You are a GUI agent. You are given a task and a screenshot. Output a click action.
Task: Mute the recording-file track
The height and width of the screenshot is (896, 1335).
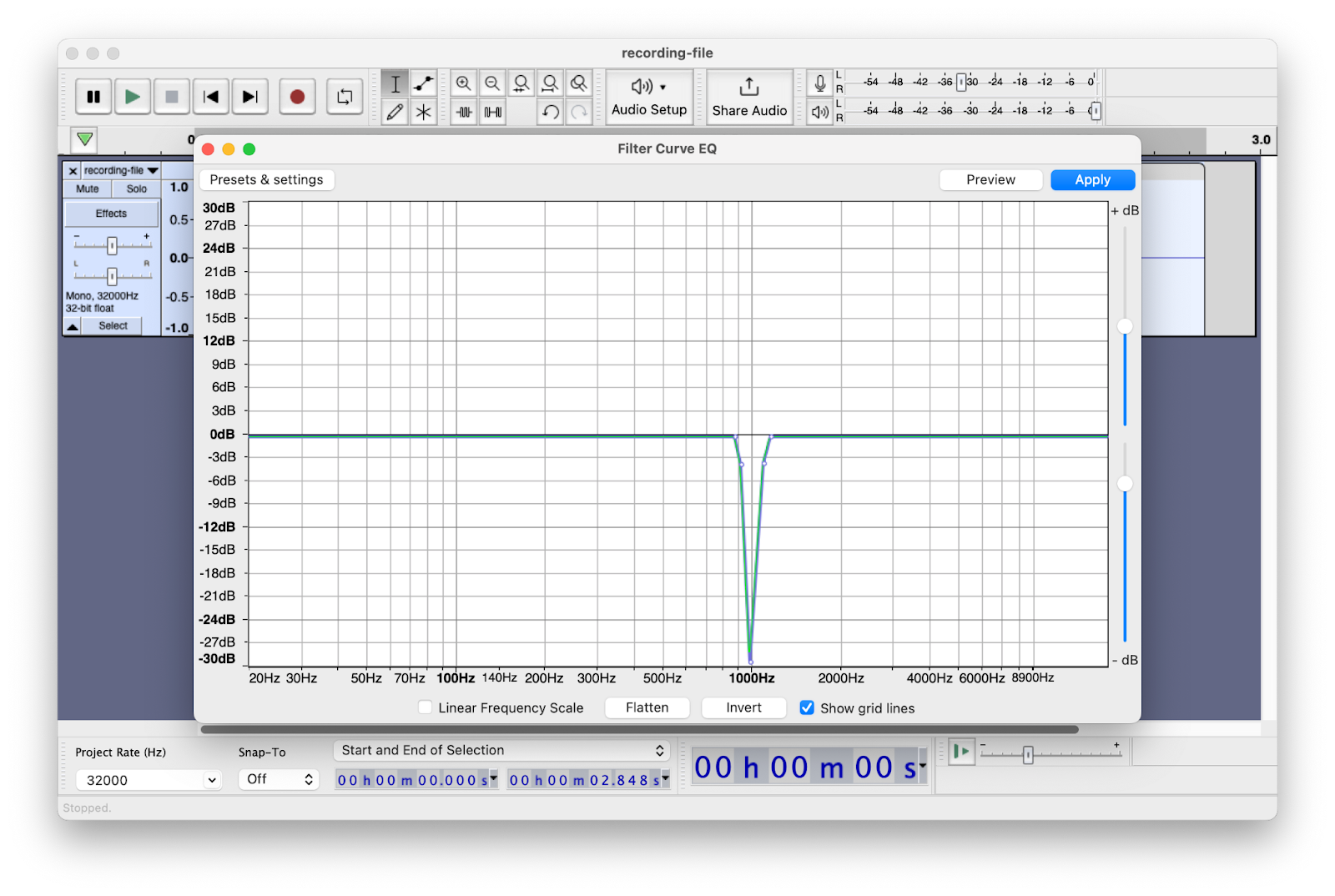pyautogui.click(x=88, y=189)
